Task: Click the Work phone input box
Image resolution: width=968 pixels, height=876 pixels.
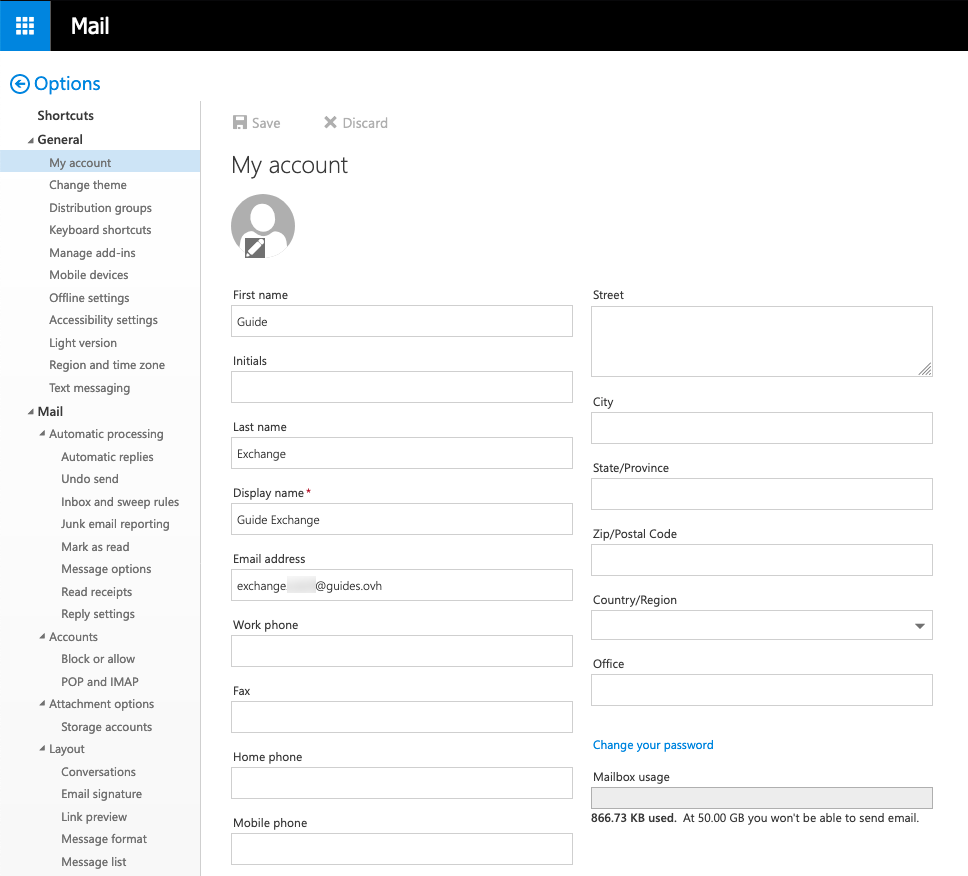Action: coord(401,652)
